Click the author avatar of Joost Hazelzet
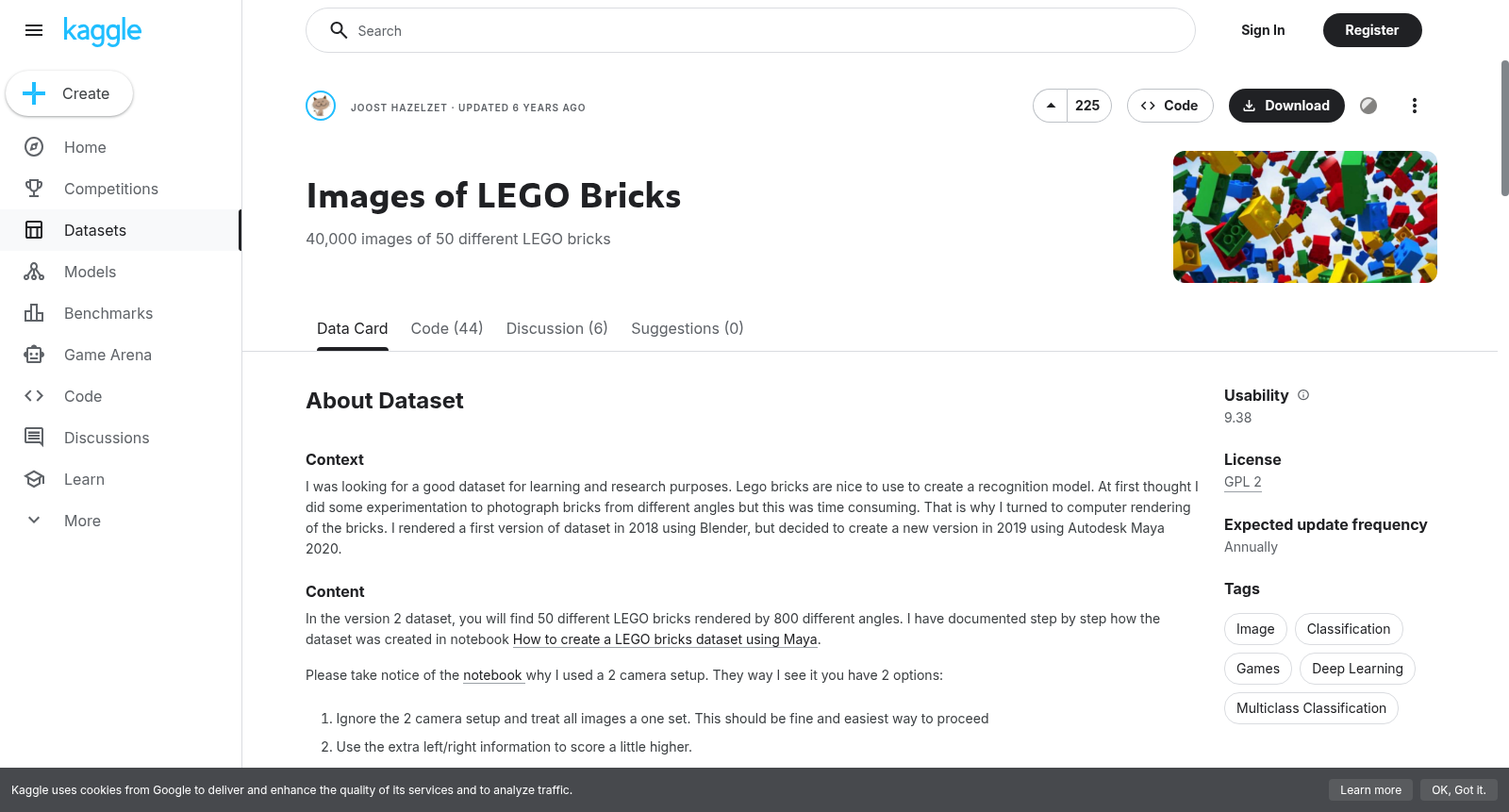The width and height of the screenshot is (1509, 812). click(321, 106)
